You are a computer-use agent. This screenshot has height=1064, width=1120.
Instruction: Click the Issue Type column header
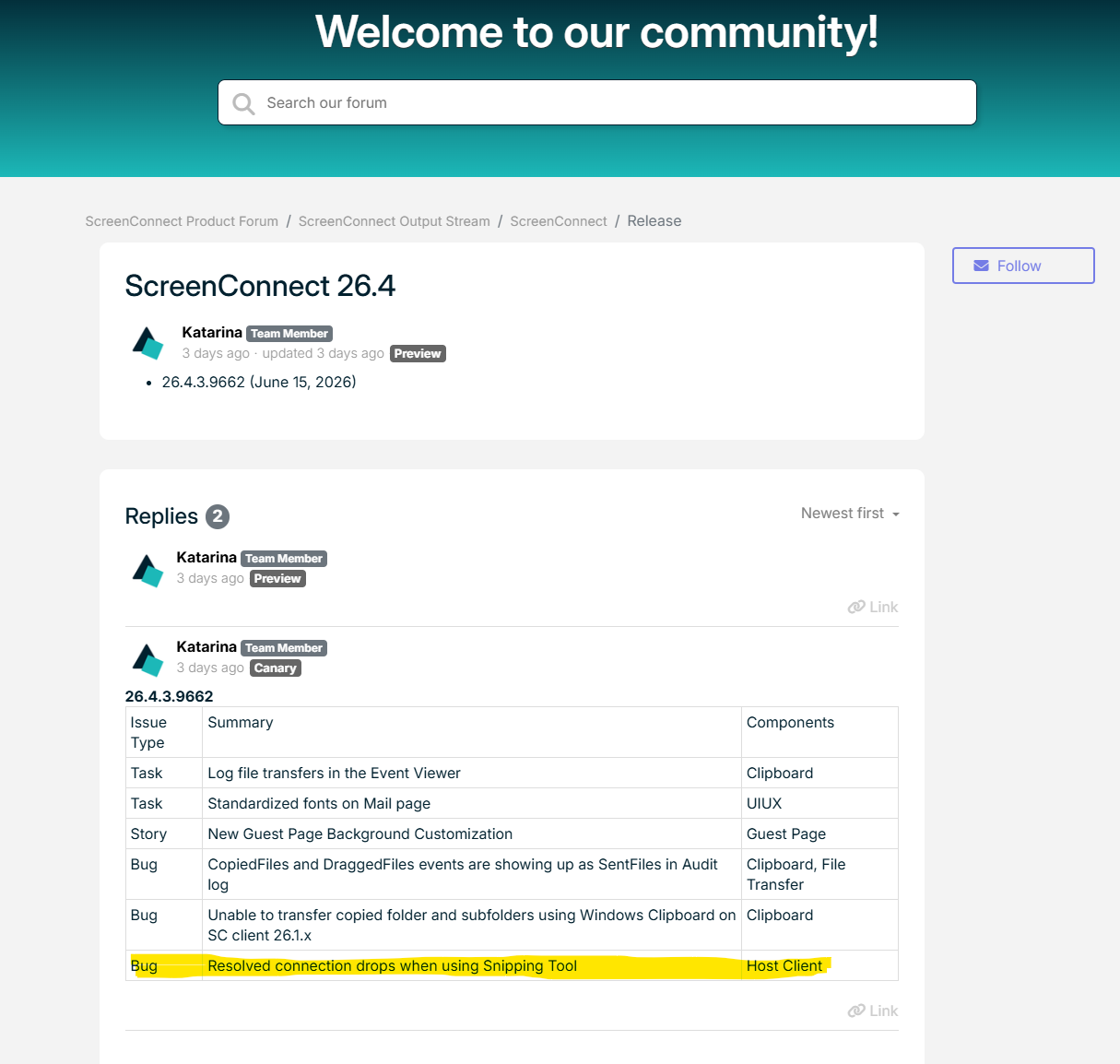[x=163, y=732]
